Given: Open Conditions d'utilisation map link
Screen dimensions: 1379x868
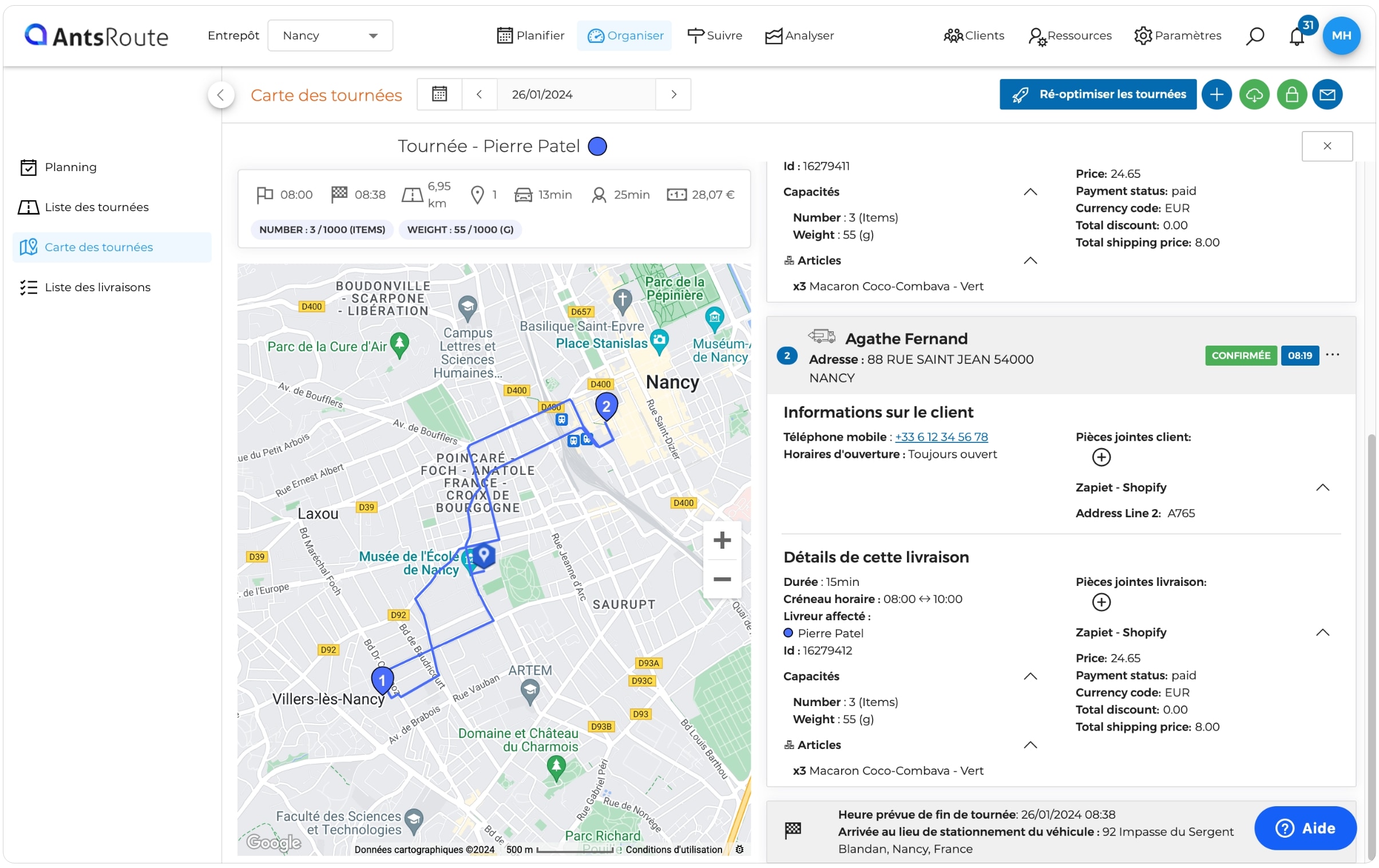Looking at the screenshot, I should 673,849.
